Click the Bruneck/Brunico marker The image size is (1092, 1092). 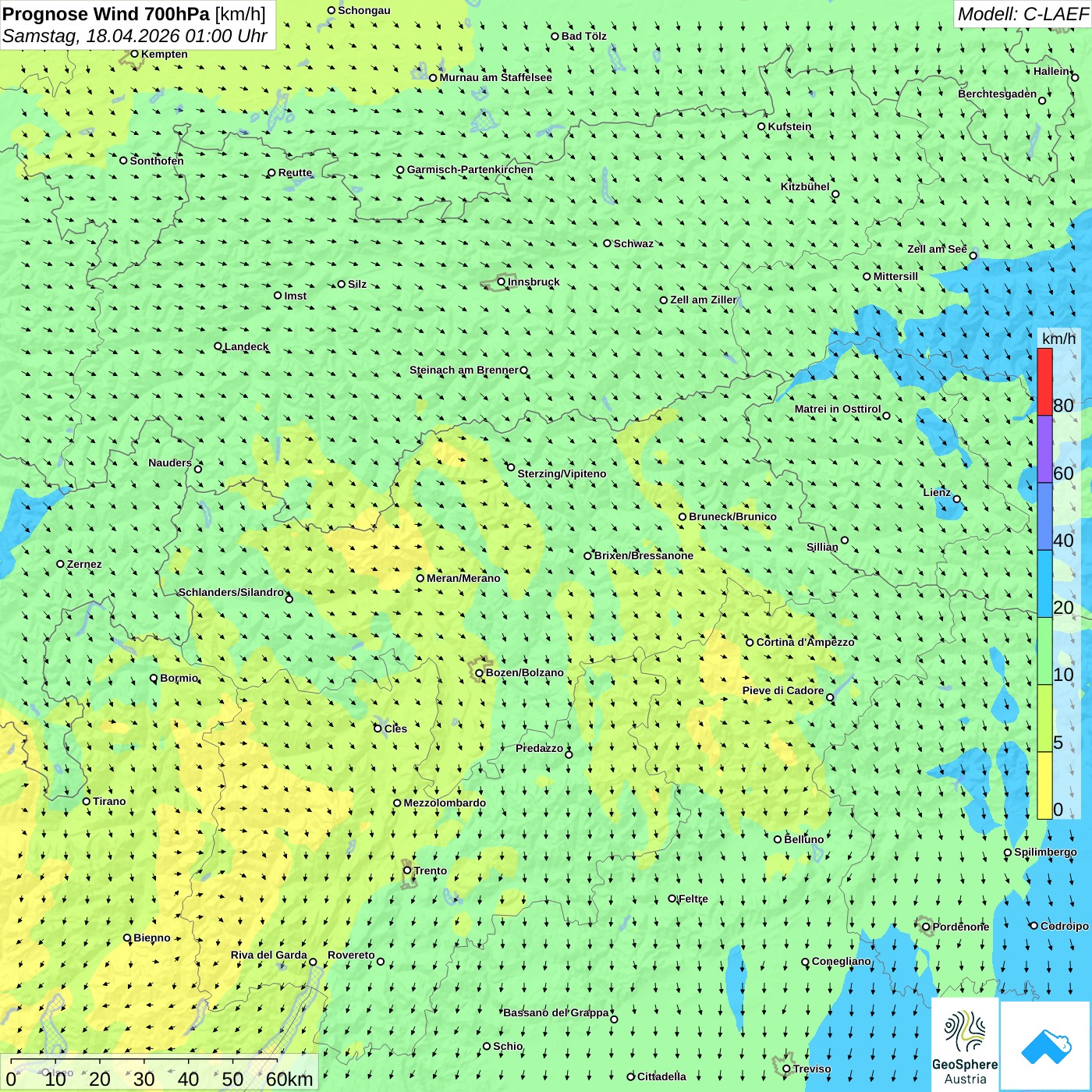click(682, 516)
